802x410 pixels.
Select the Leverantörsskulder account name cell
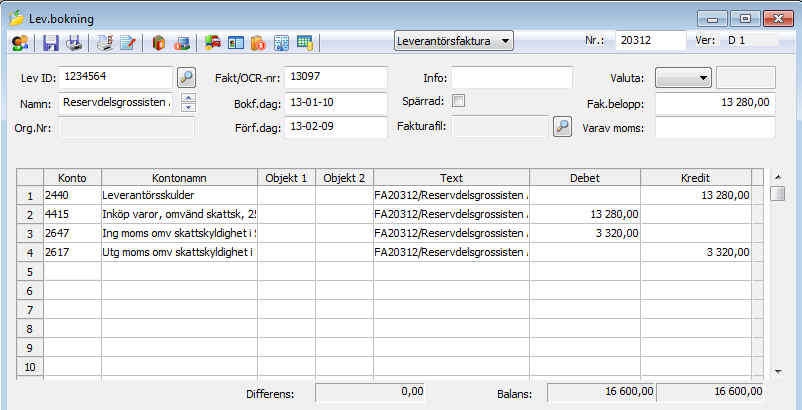pos(178,195)
